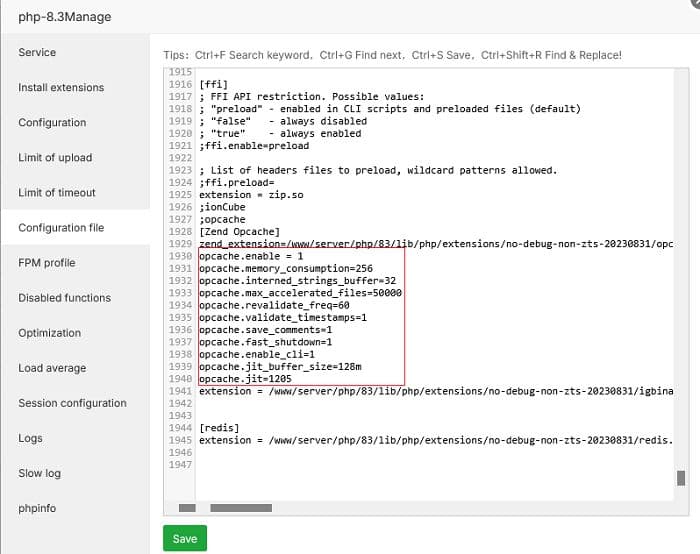Viewport: 700px width, 554px height.
Task: Click the horizontal scrollbar thumb of editor
Action: (241, 508)
